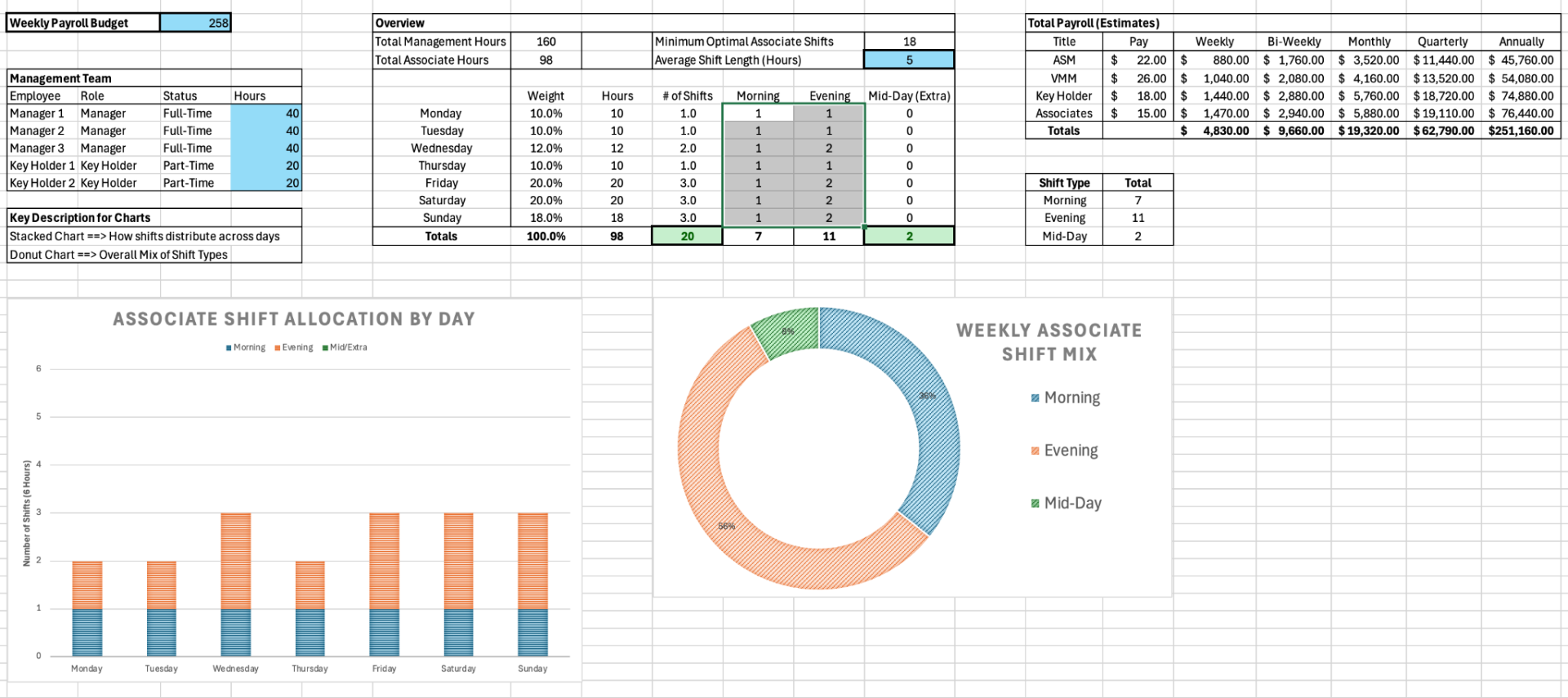Click the Stacked Chart description cell
Screen dimensions: 1568x698
[x=154, y=236]
